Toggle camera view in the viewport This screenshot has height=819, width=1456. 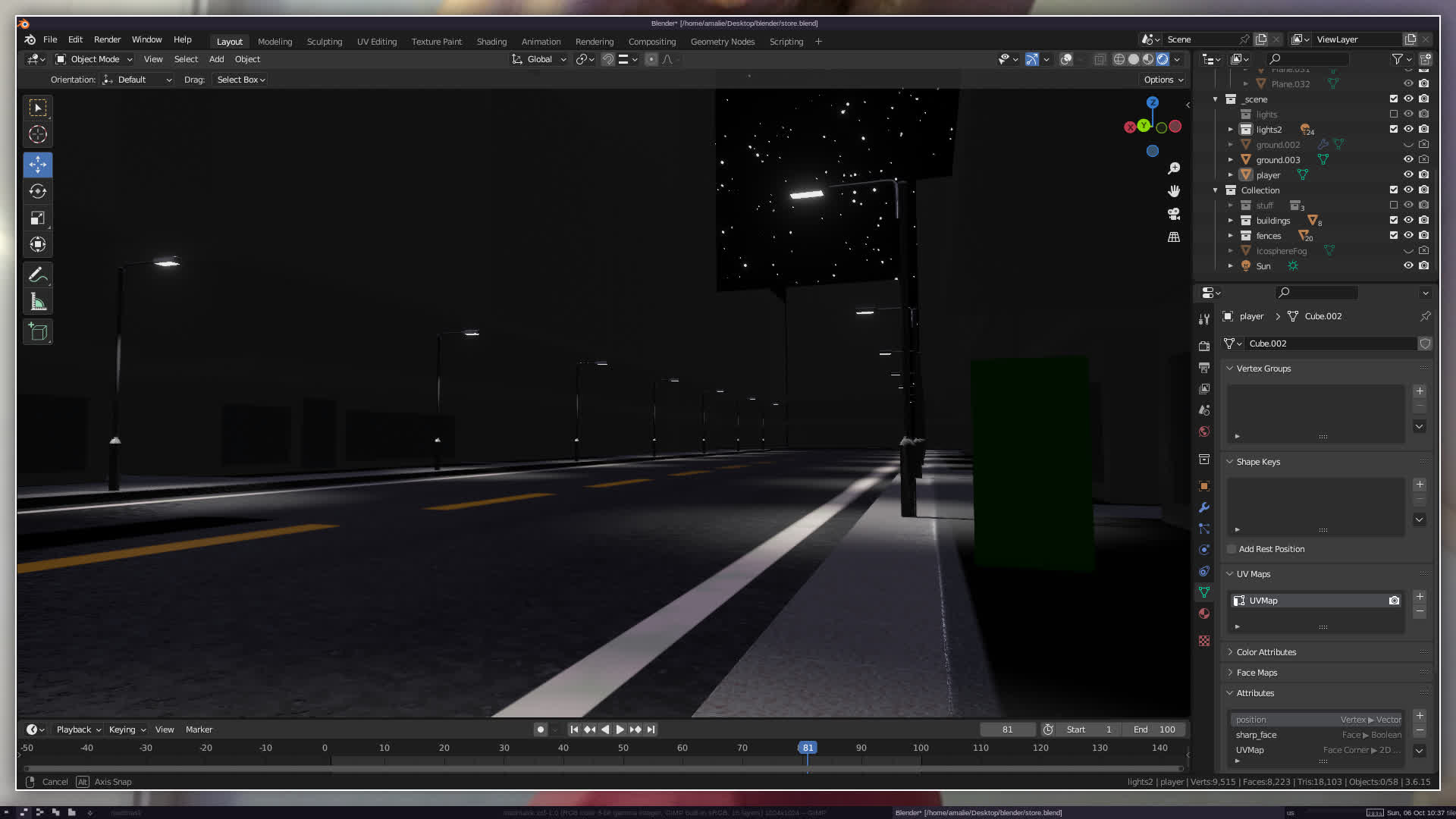pyautogui.click(x=1174, y=214)
